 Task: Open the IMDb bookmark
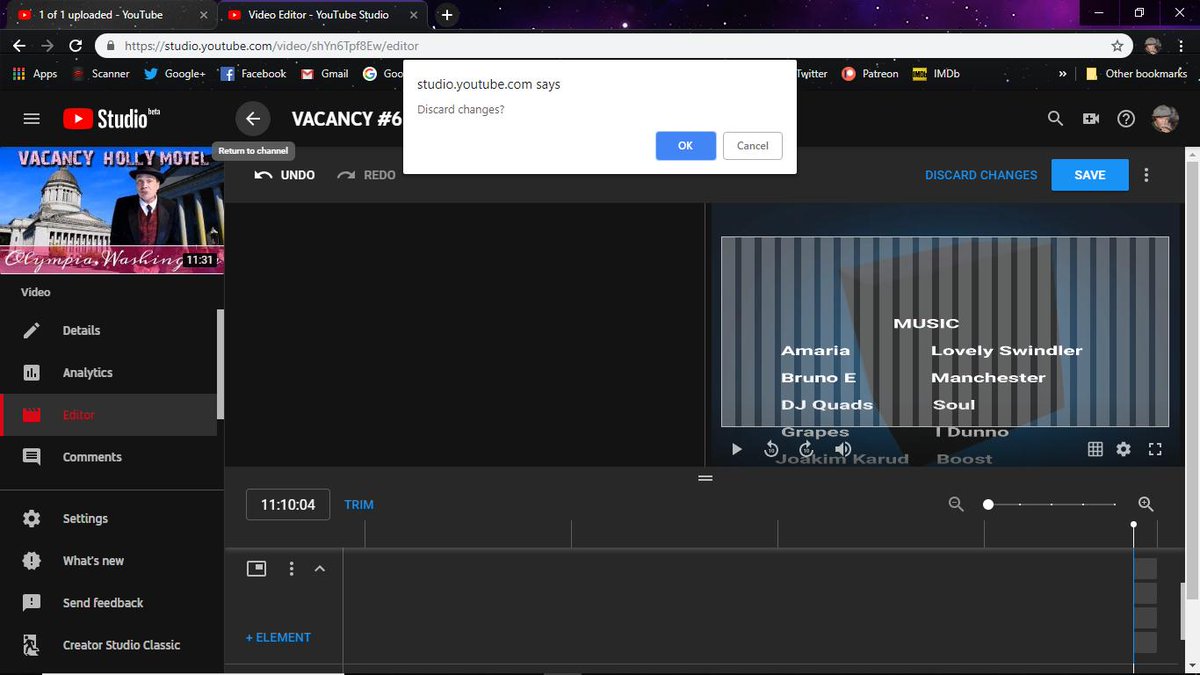936,74
